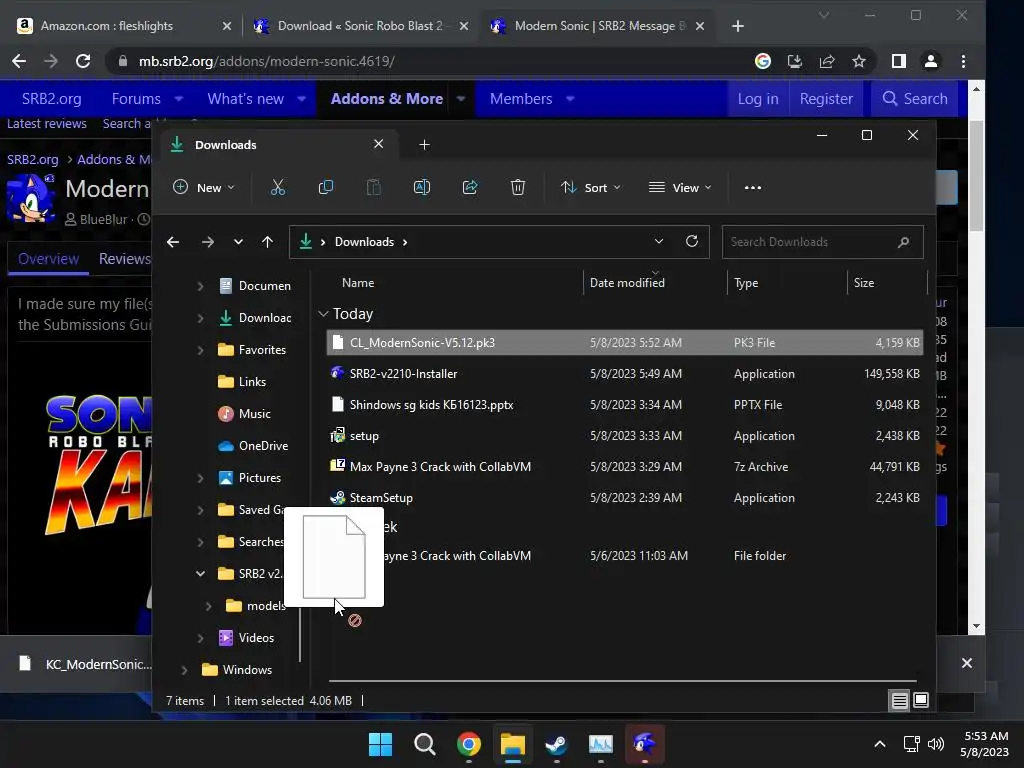Go back in File Explorer

click(173, 242)
